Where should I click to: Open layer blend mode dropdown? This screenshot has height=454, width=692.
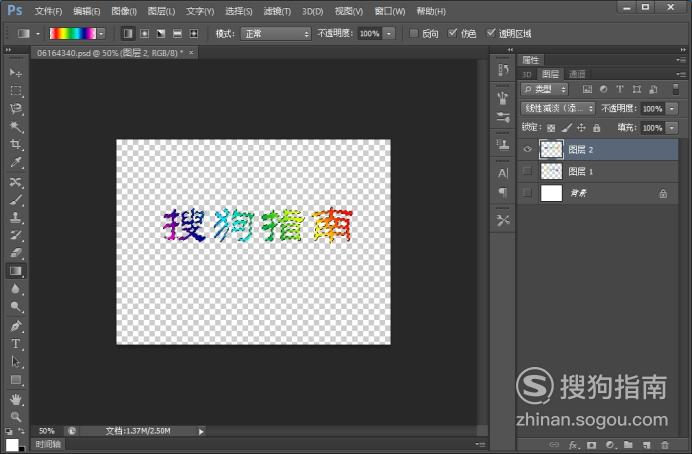(x=558, y=108)
